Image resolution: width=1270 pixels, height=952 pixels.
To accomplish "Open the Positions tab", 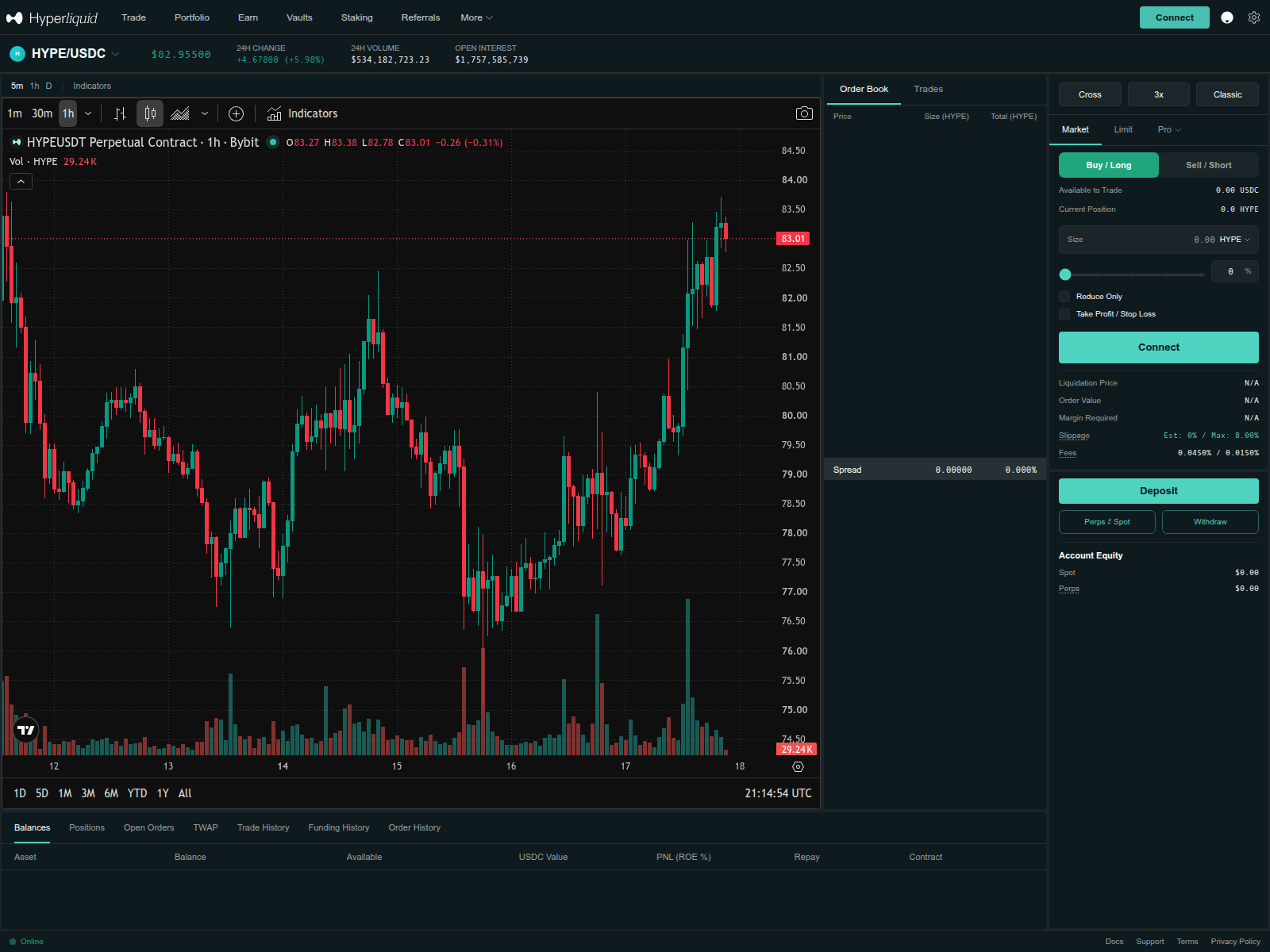I will click(x=87, y=827).
